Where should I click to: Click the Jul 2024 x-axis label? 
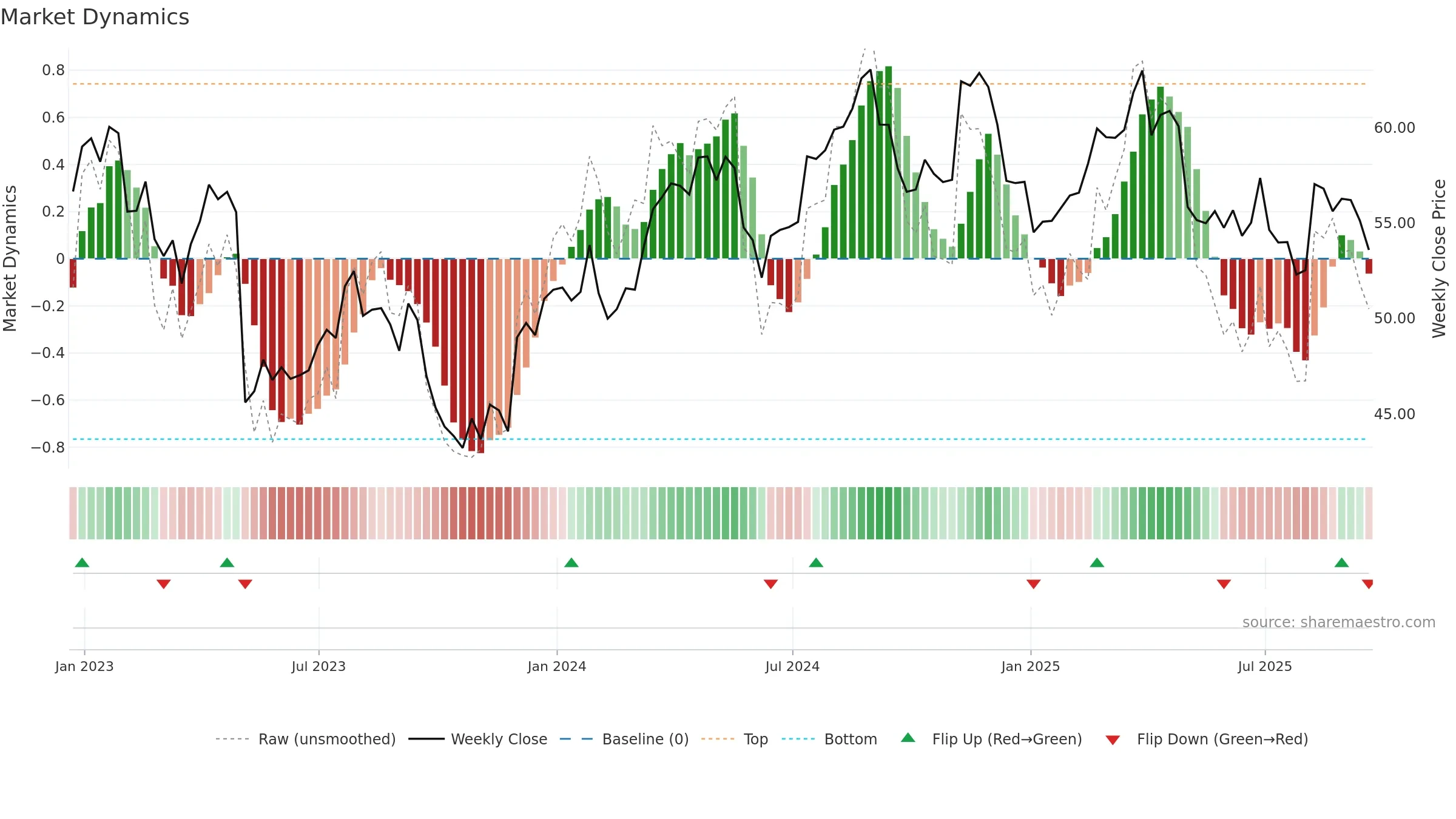(x=792, y=666)
